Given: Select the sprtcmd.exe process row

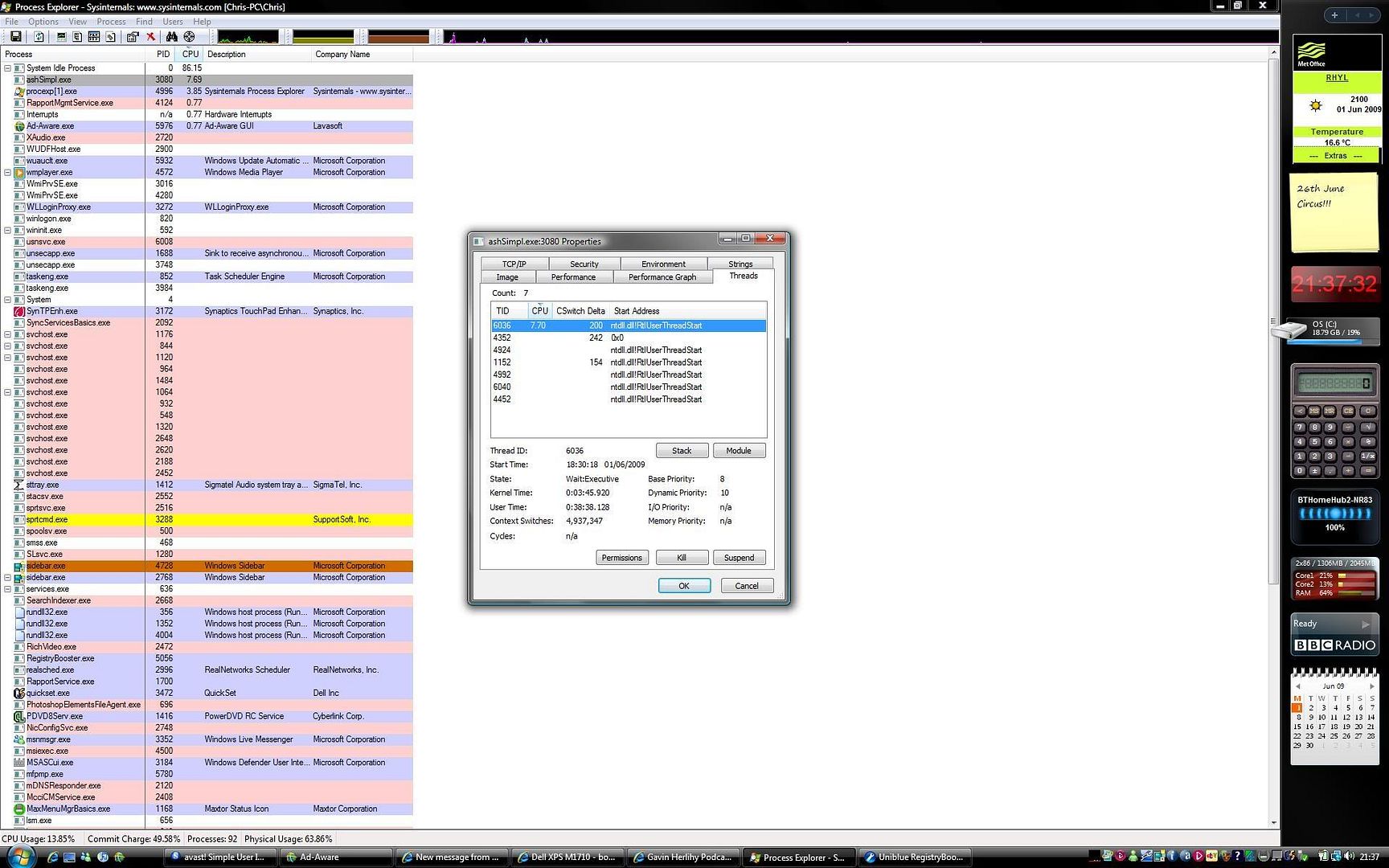Looking at the screenshot, I should point(207,520).
